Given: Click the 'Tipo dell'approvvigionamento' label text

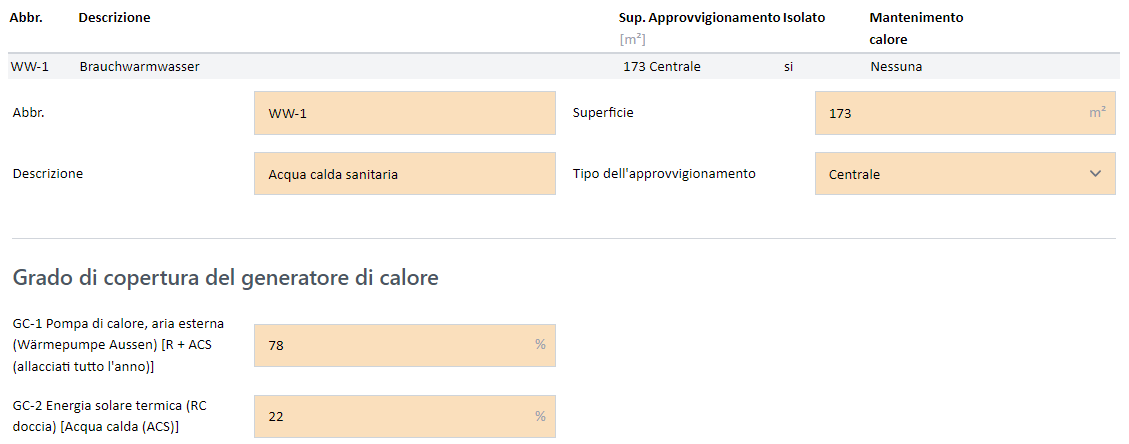Looking at the screenshot, I should 664,174.
